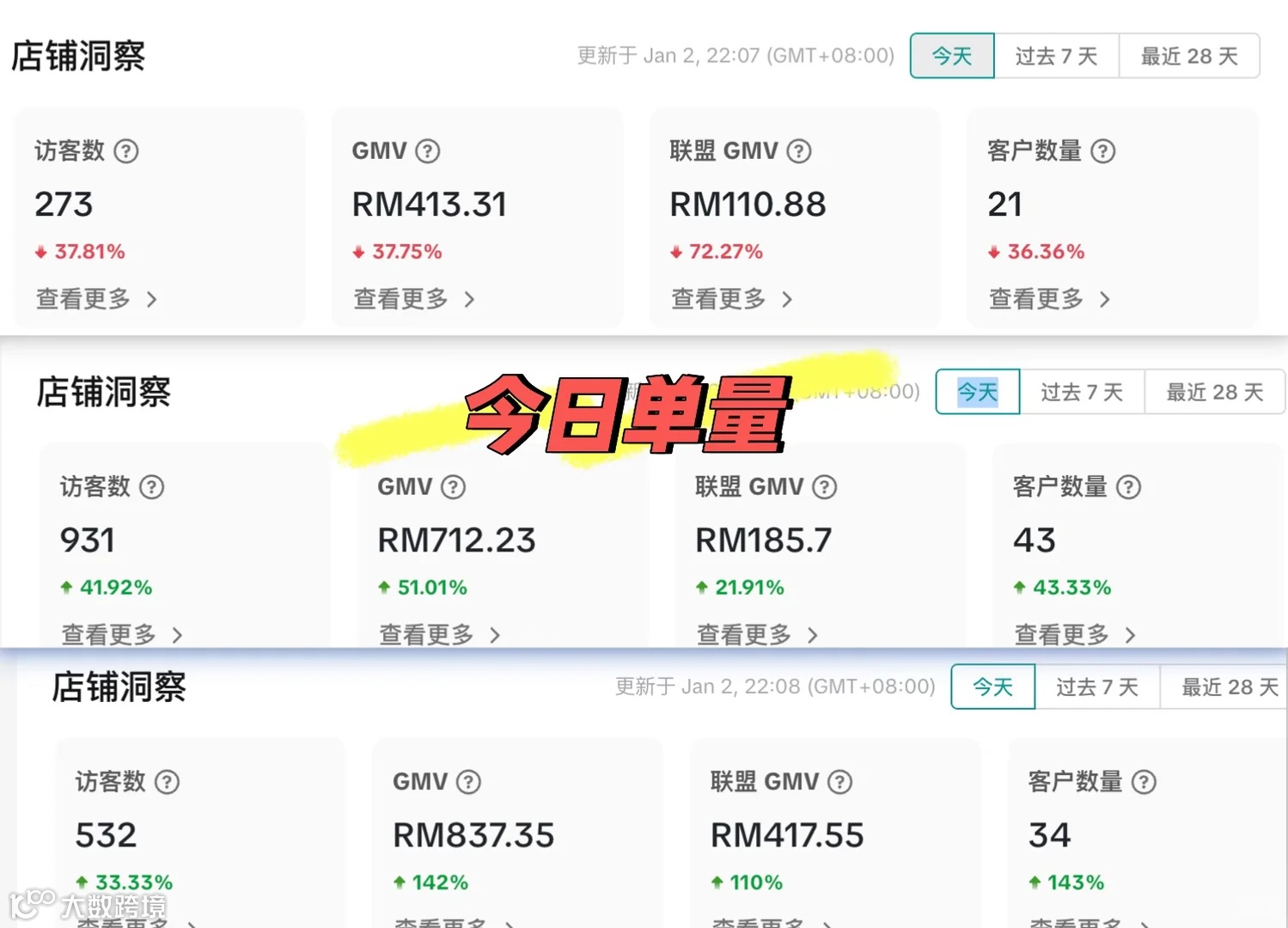Open the 客户数量 help icon above 21
This screenshot has height=928, width=1288.
(1103, 151)
